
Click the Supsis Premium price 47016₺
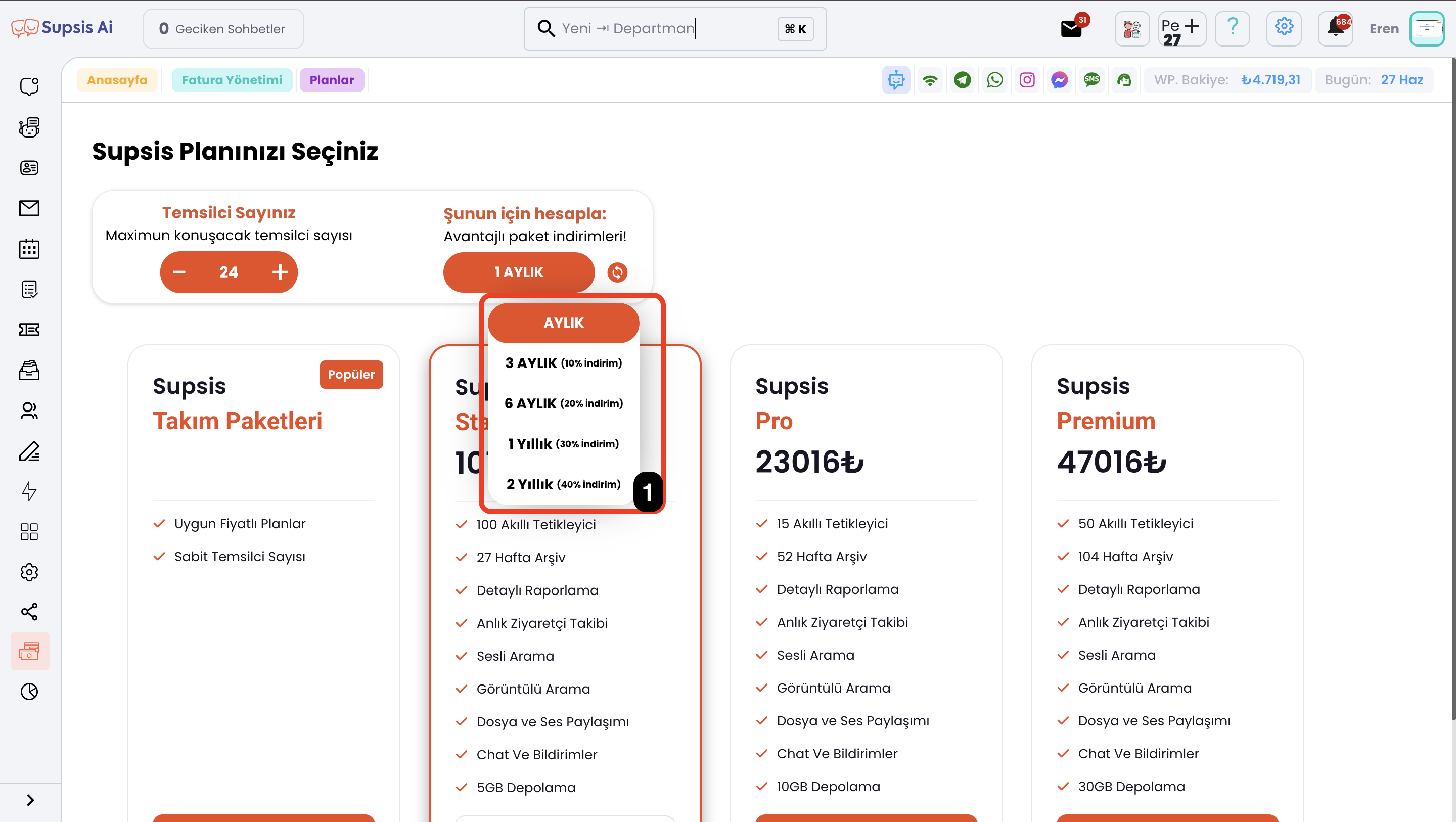click(1111, 462)
